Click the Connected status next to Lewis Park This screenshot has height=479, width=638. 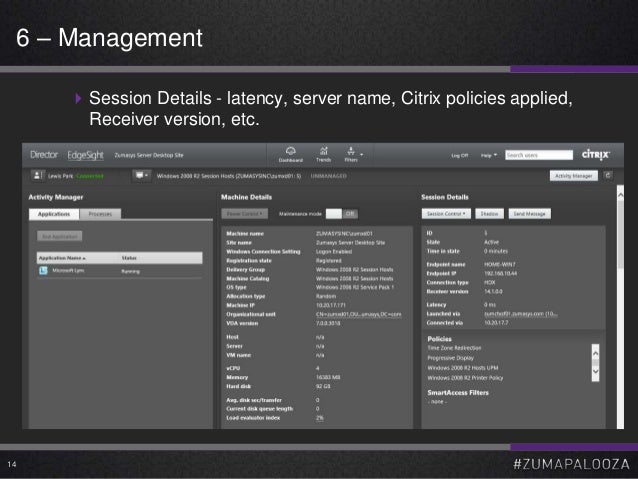coord(90,176)
